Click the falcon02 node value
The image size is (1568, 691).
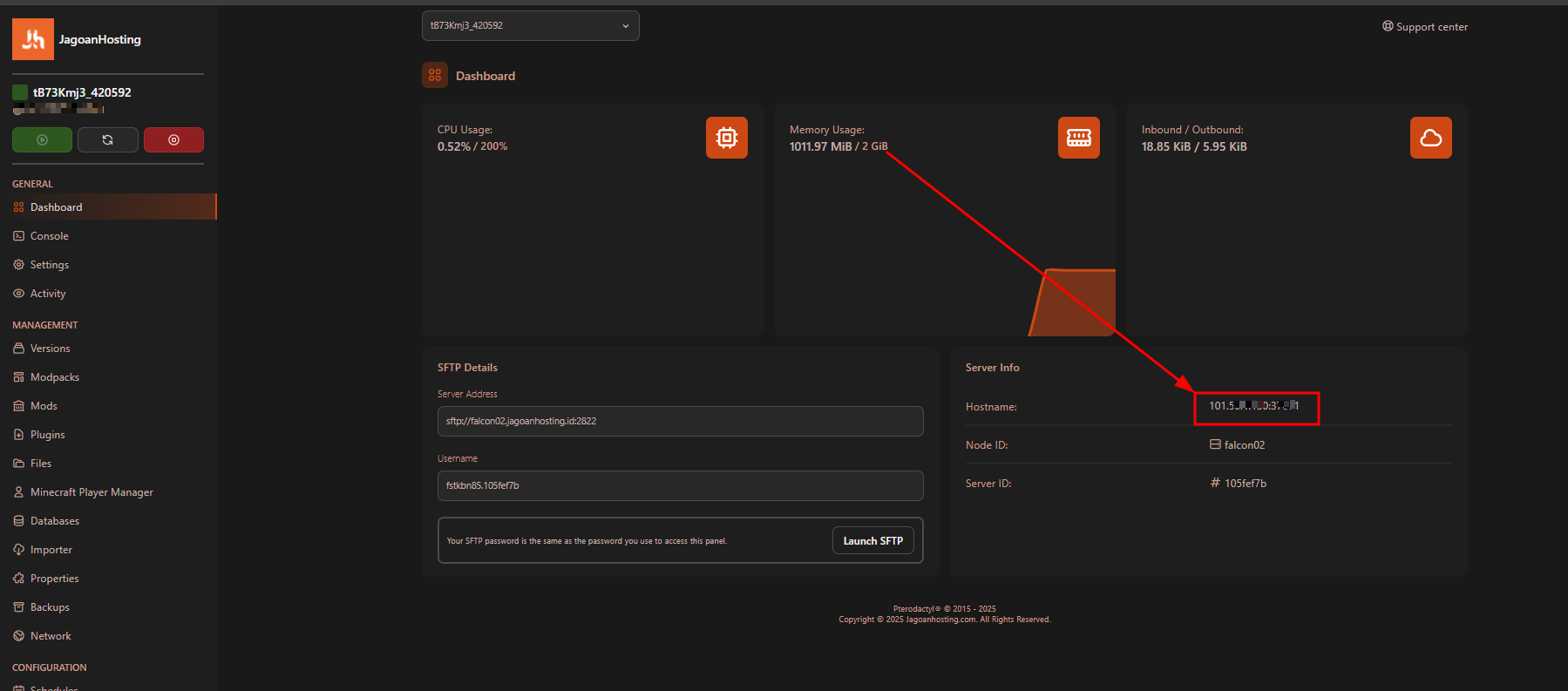tap(1244, 444)
